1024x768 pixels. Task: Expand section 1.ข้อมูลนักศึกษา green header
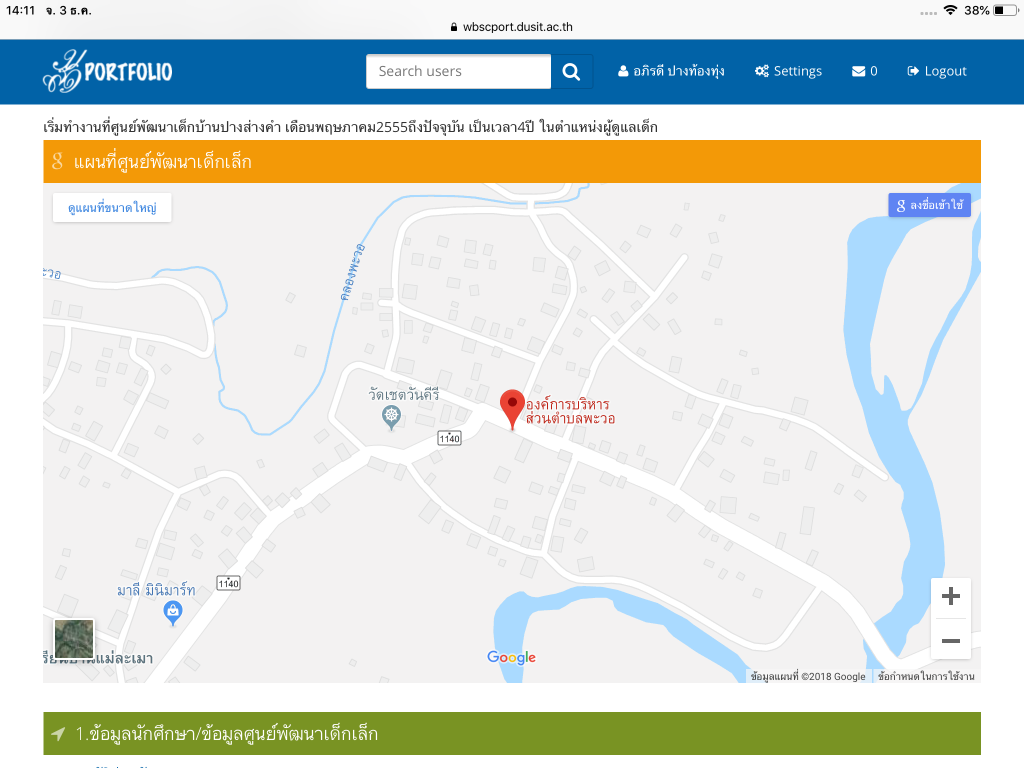pos(511,734)
